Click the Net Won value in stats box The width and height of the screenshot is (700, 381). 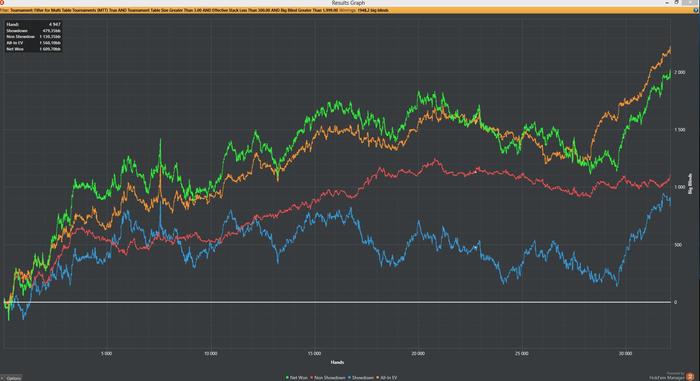tap(50, 49)
